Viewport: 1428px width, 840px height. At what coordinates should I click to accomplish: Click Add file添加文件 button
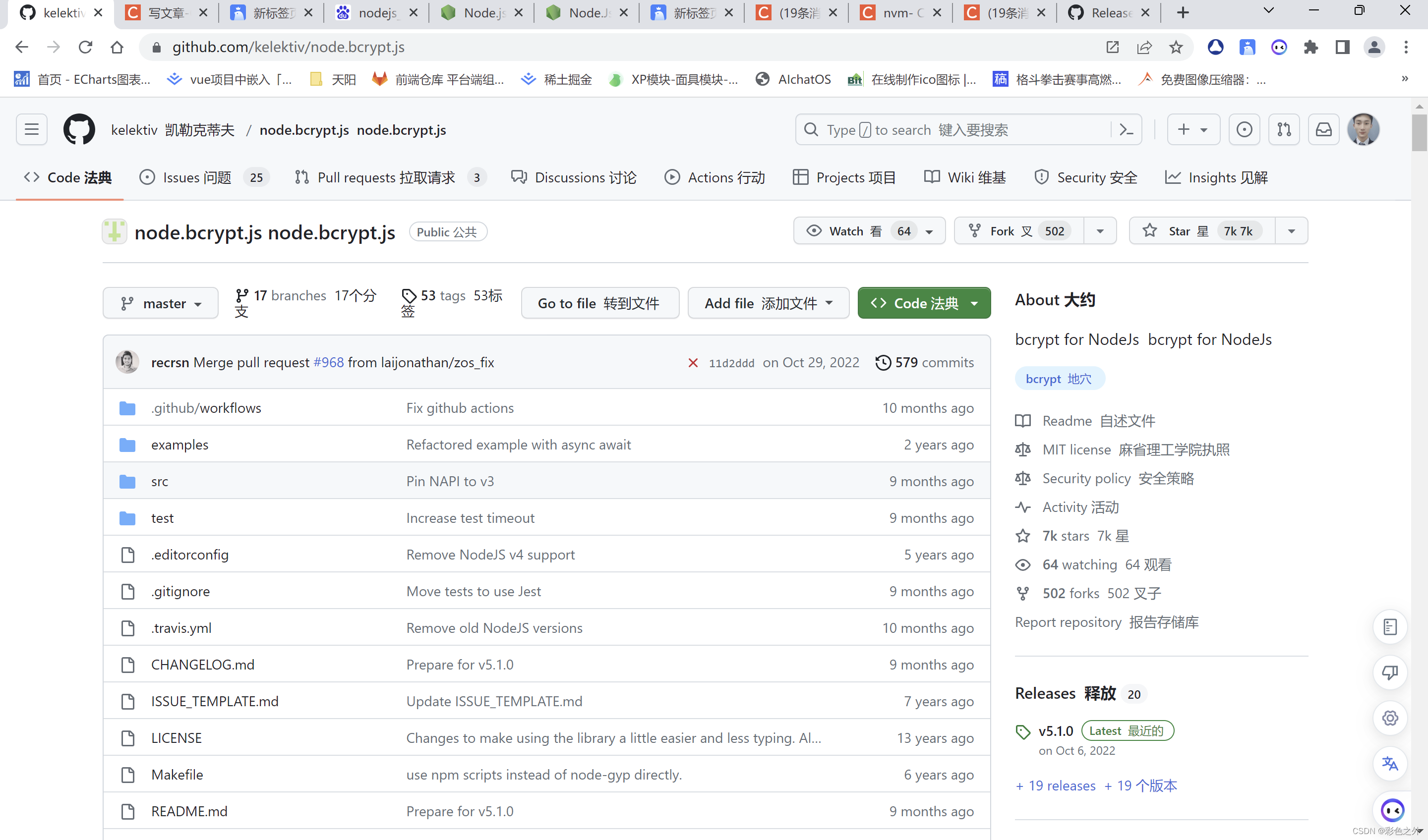(768, 303)
